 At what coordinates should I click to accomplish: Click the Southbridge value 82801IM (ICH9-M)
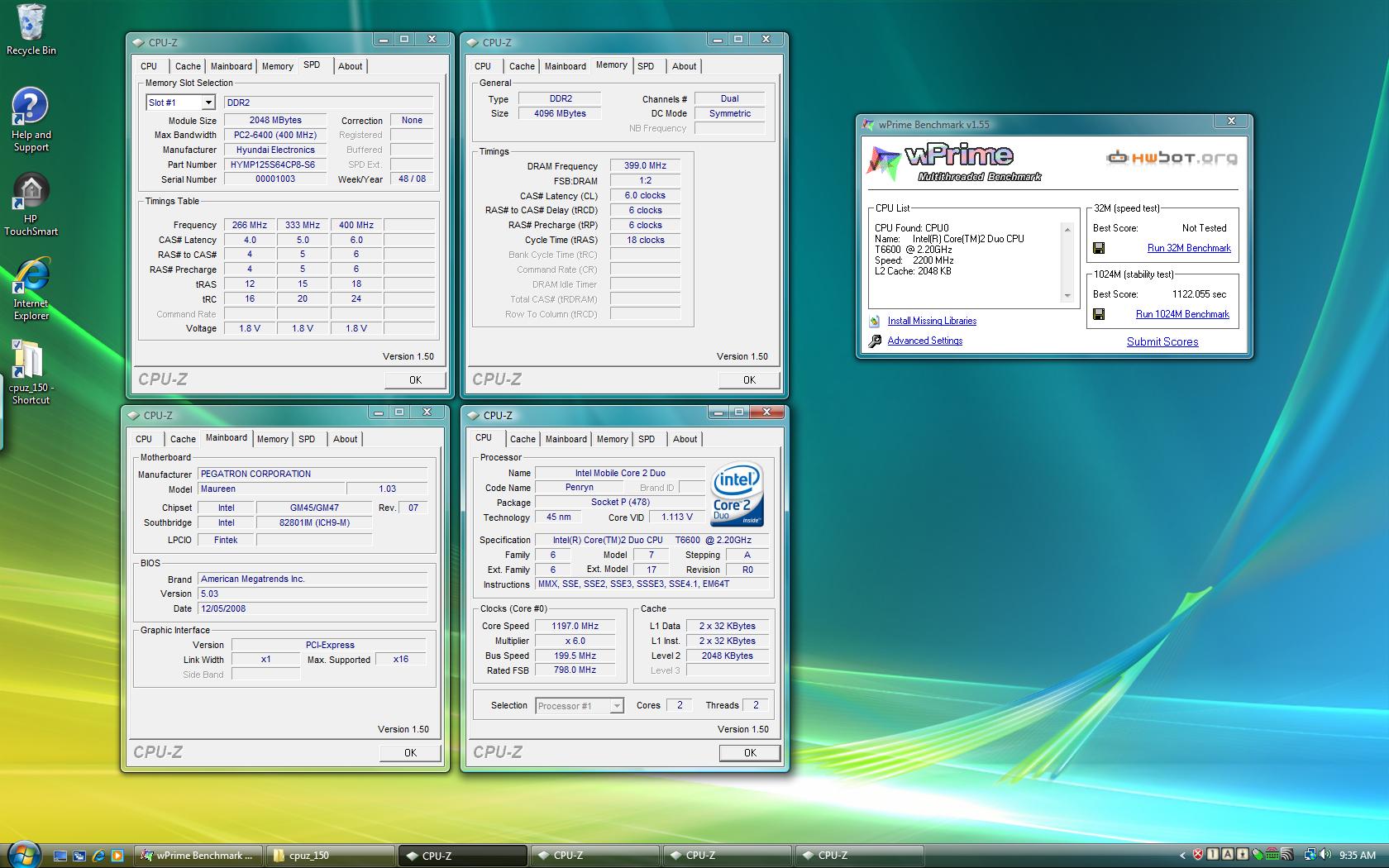pyautogui.click(x=314, y=522)
